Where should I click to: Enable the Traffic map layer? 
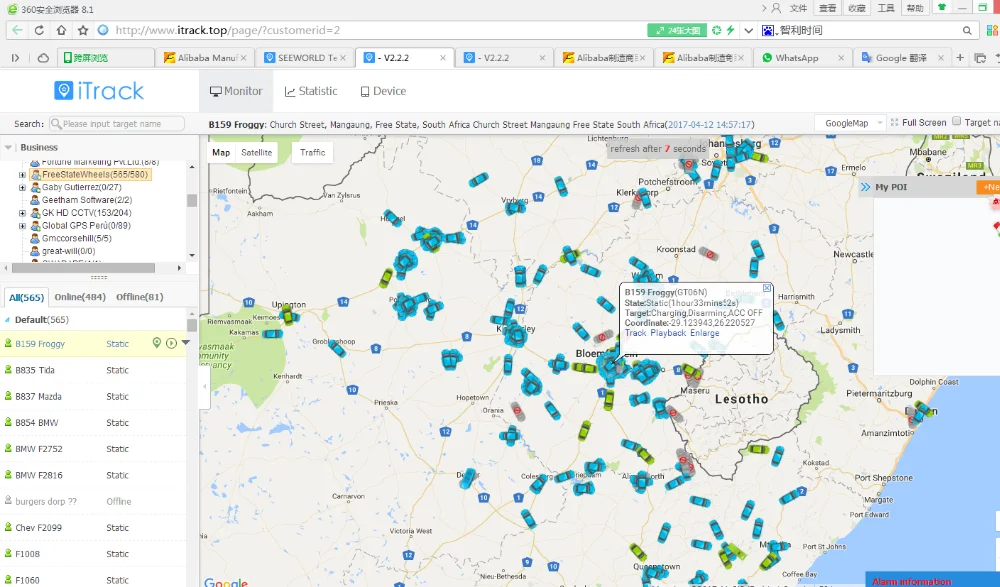313,153
